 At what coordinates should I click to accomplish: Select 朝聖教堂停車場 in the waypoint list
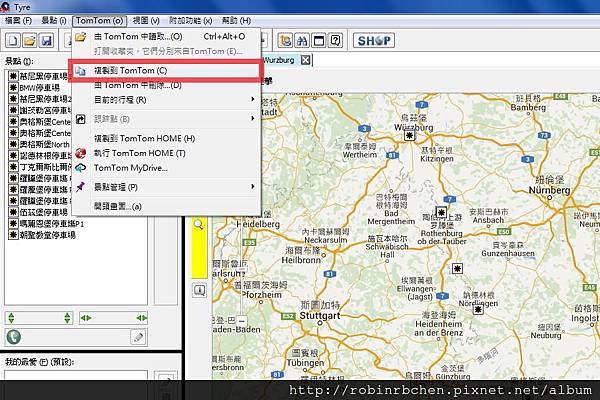coord(47,235)
